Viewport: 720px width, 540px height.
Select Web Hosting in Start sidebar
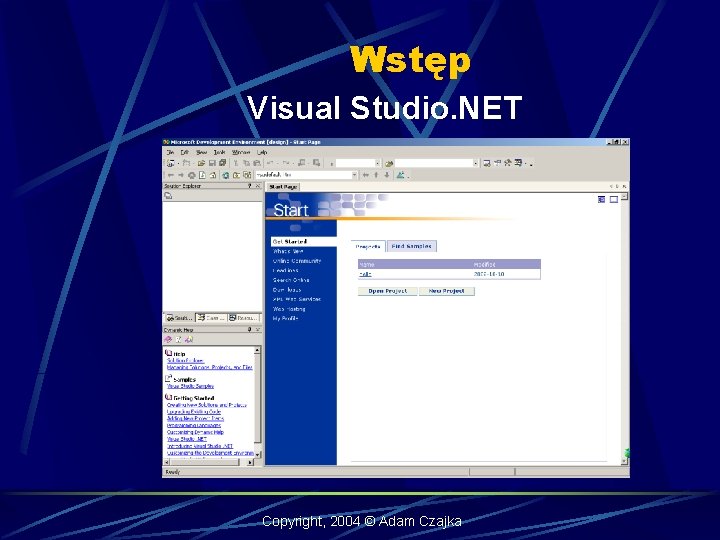click(x=289, y=309)
